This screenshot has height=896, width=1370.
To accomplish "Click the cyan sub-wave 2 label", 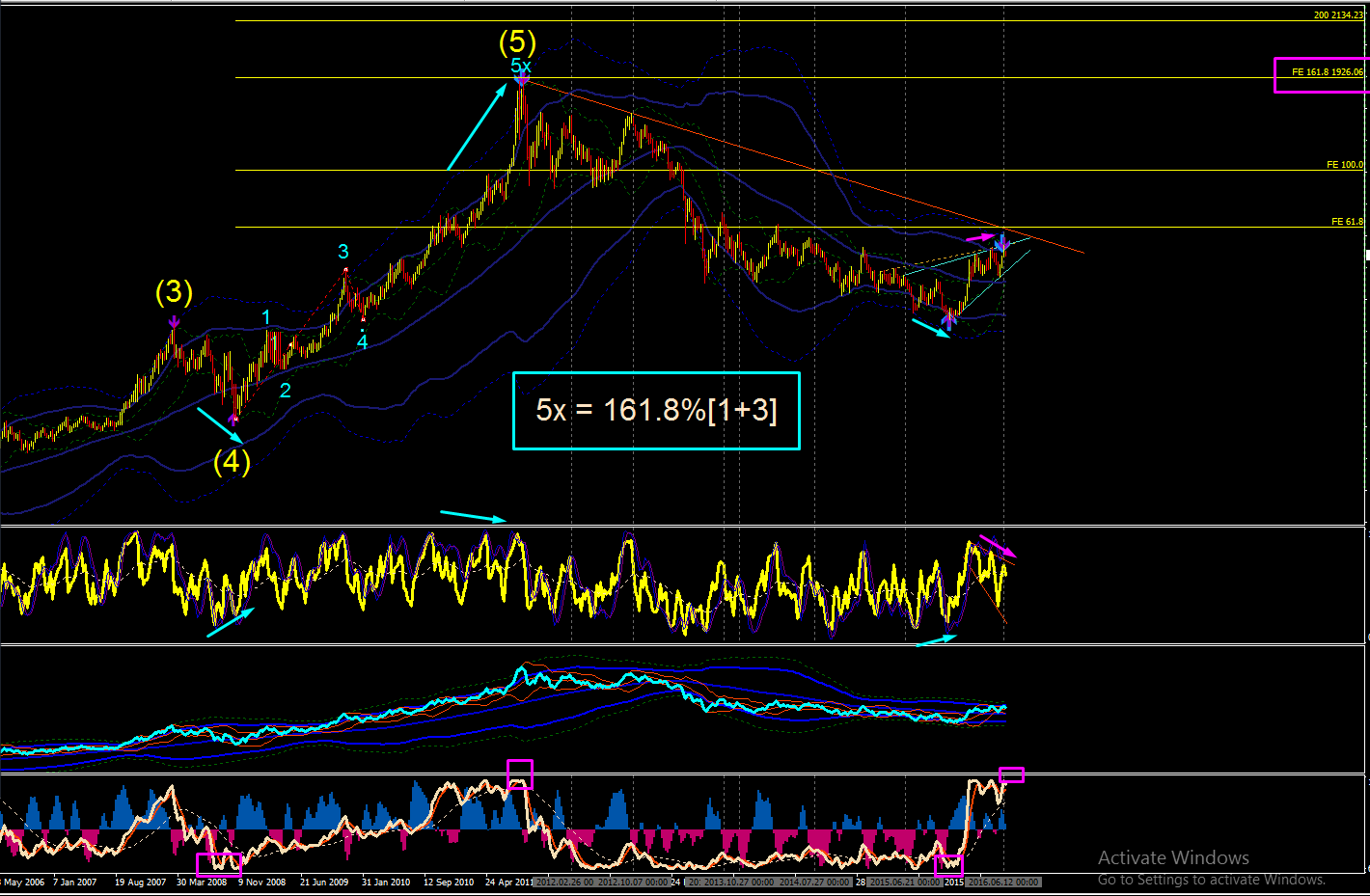I will coord(286,391).
